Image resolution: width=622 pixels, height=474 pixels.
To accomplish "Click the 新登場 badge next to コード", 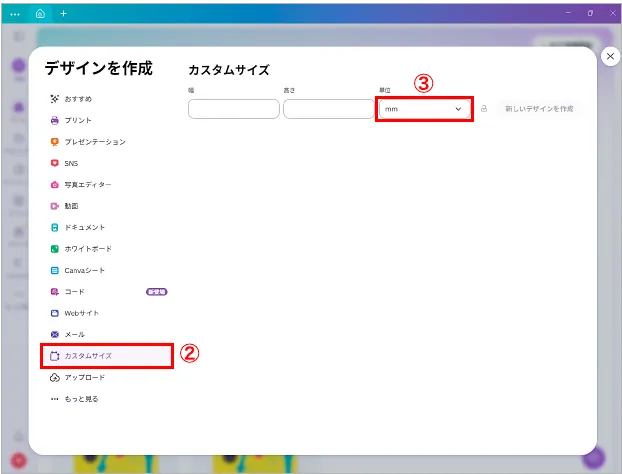I will pos(157,292).
